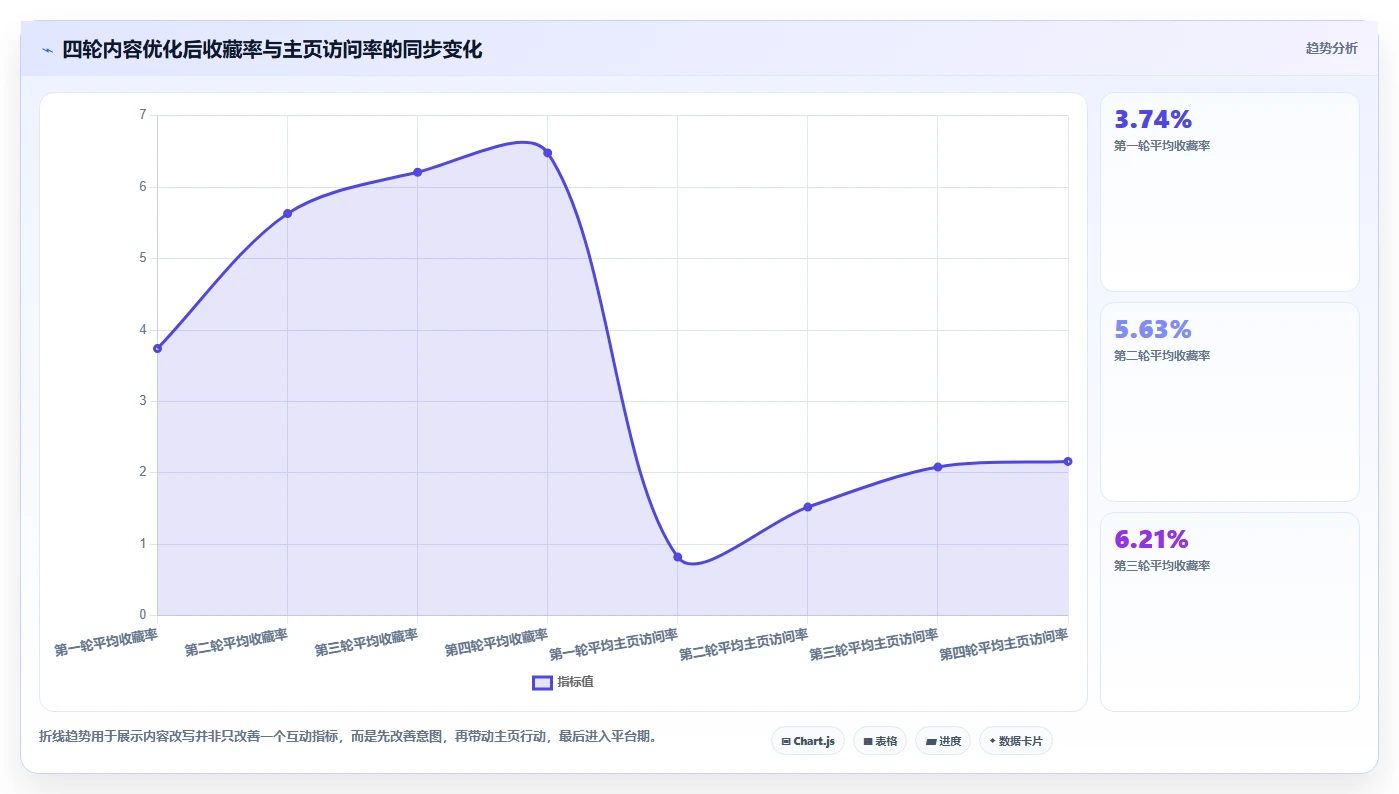The image size is (1399, 794).
Task: Click the y-axis value 4
Action: pyautogui.click(x=142, y=329)
